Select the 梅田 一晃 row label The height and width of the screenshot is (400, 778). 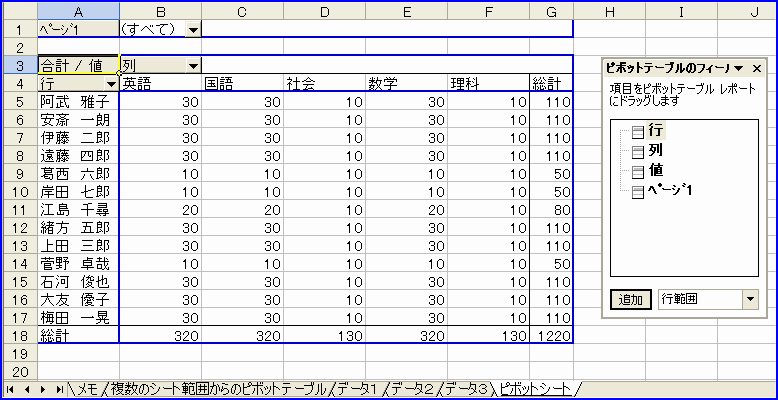coord(78,318)
